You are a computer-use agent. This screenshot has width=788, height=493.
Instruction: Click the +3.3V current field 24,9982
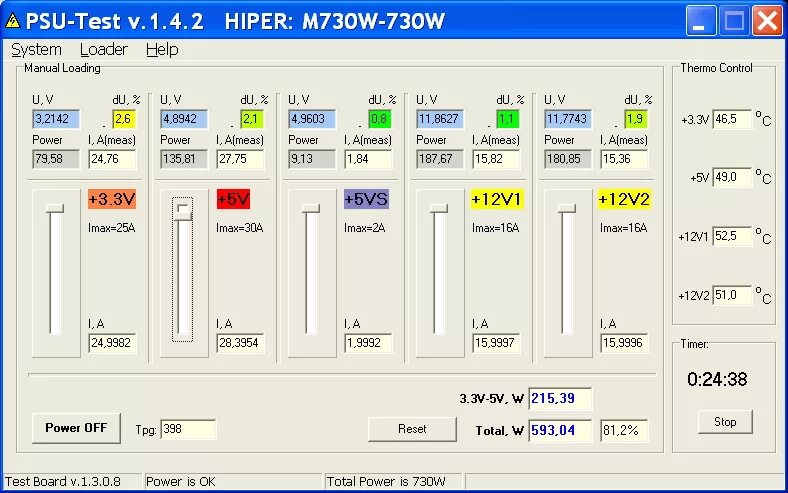(x=112, y=343)
